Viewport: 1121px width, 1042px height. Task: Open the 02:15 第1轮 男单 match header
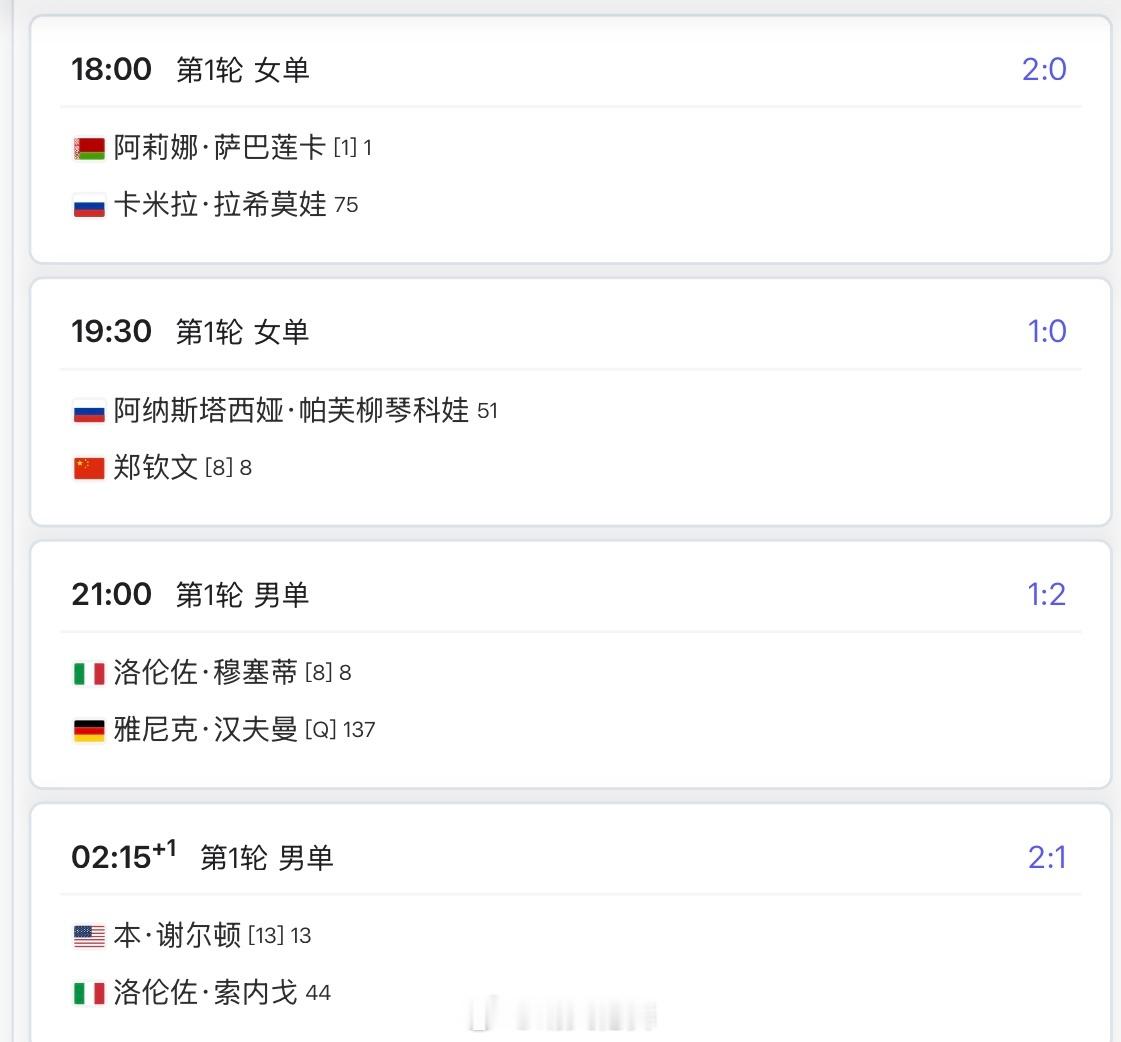[202, 857]
